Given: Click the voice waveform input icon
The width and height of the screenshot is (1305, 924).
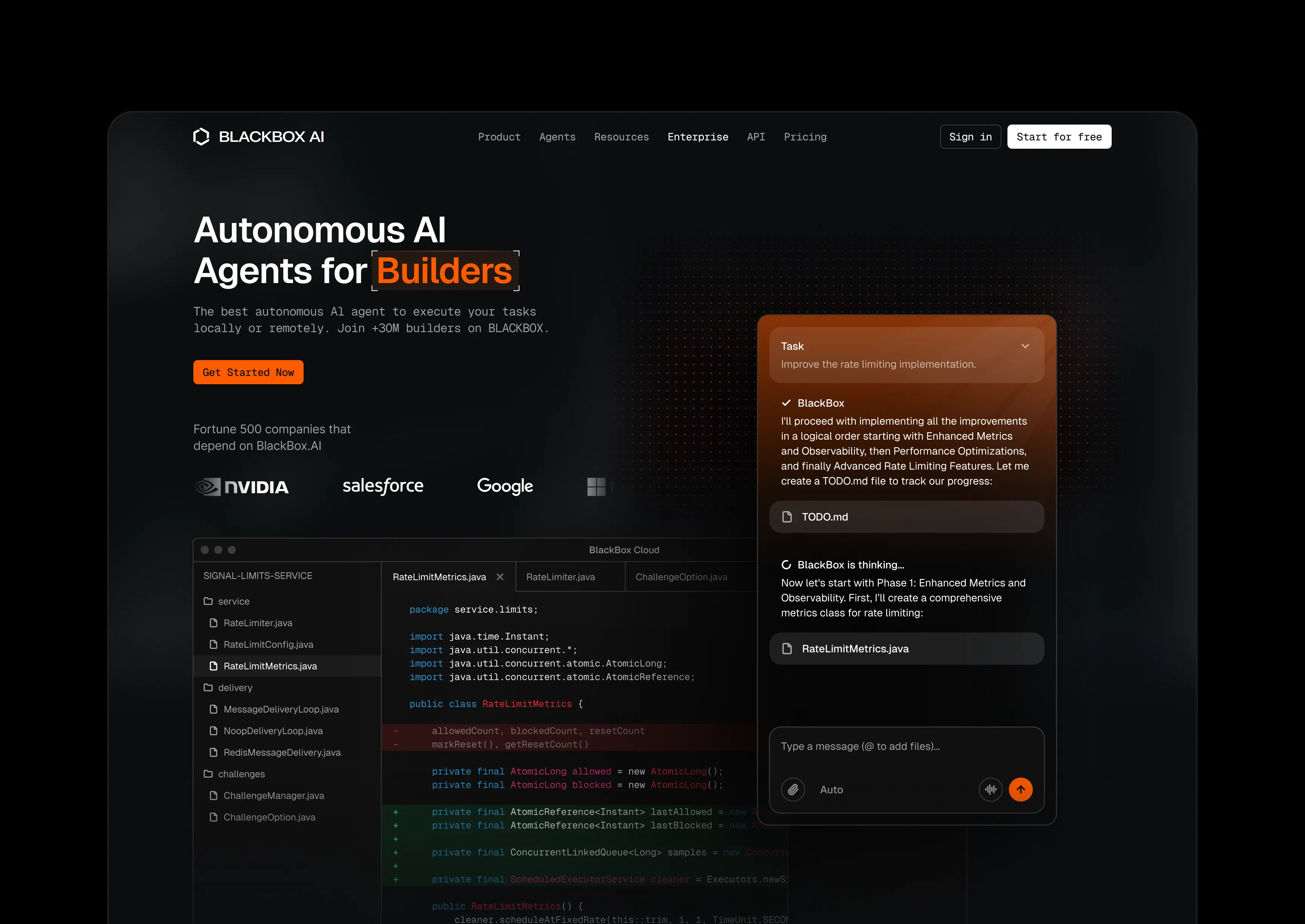Looking at the screenshot, I should tap(990, 789).
